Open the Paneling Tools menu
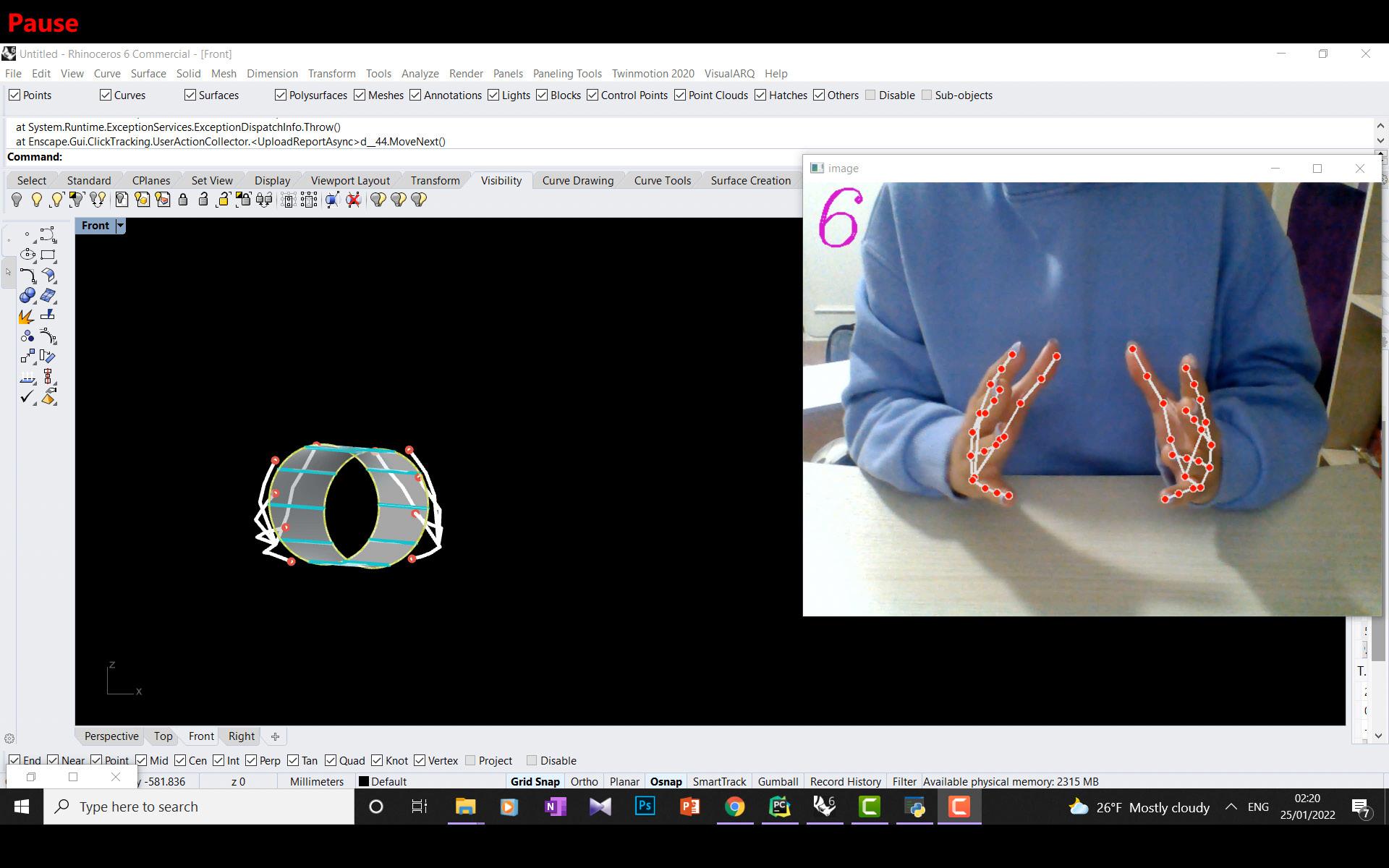Viewport: 1389px width, 868px height. tap(566, 74)
